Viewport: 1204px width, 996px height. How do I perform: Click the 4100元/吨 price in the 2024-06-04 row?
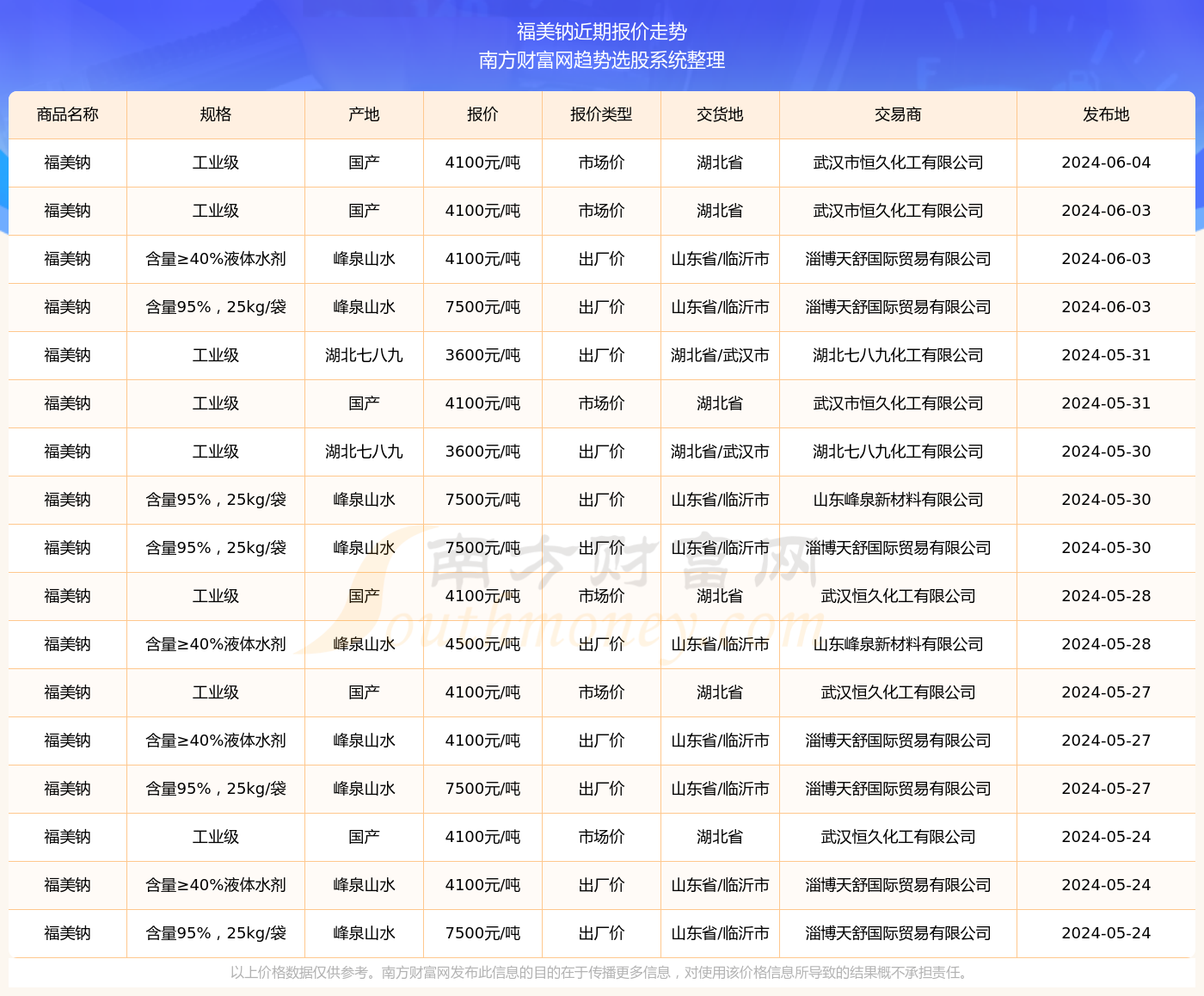(482, 163)
